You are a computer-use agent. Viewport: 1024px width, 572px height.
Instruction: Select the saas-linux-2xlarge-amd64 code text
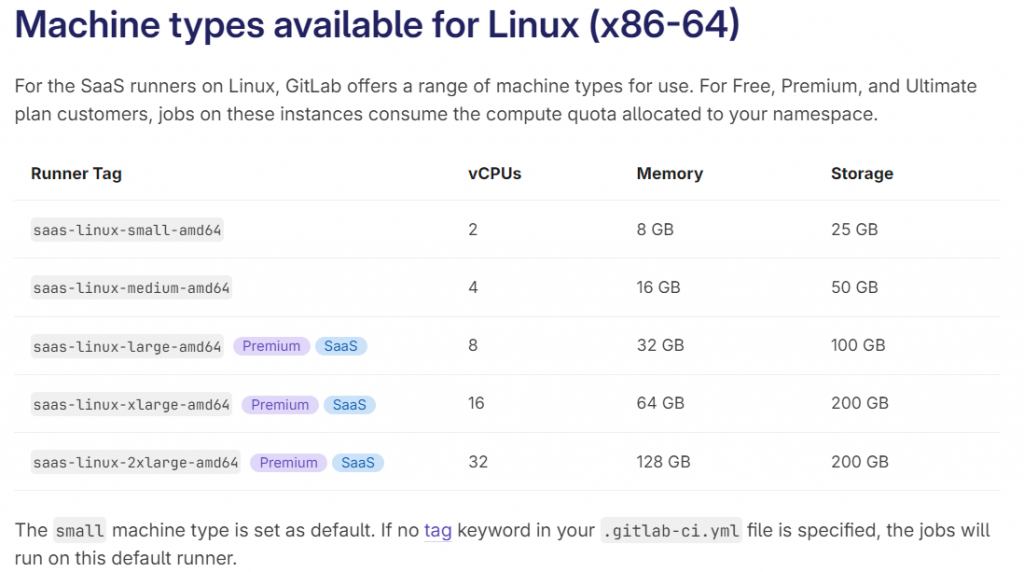coord(136,463)
